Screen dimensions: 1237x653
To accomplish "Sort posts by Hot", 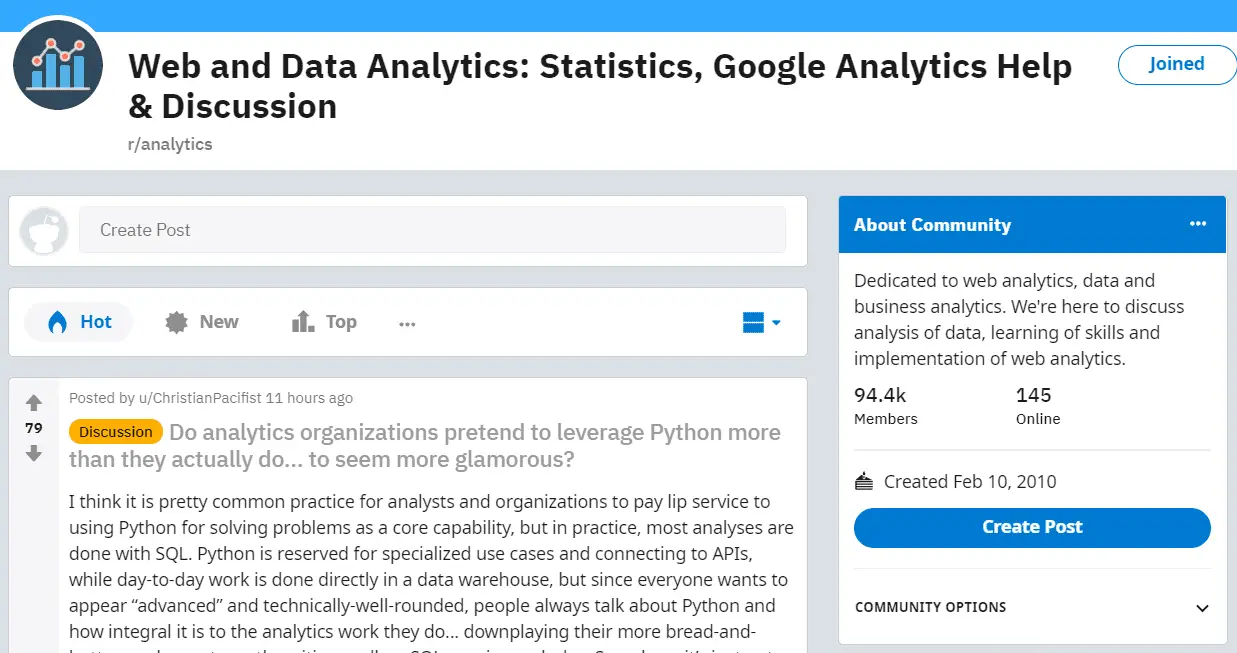I will click(x=79, y=322).
